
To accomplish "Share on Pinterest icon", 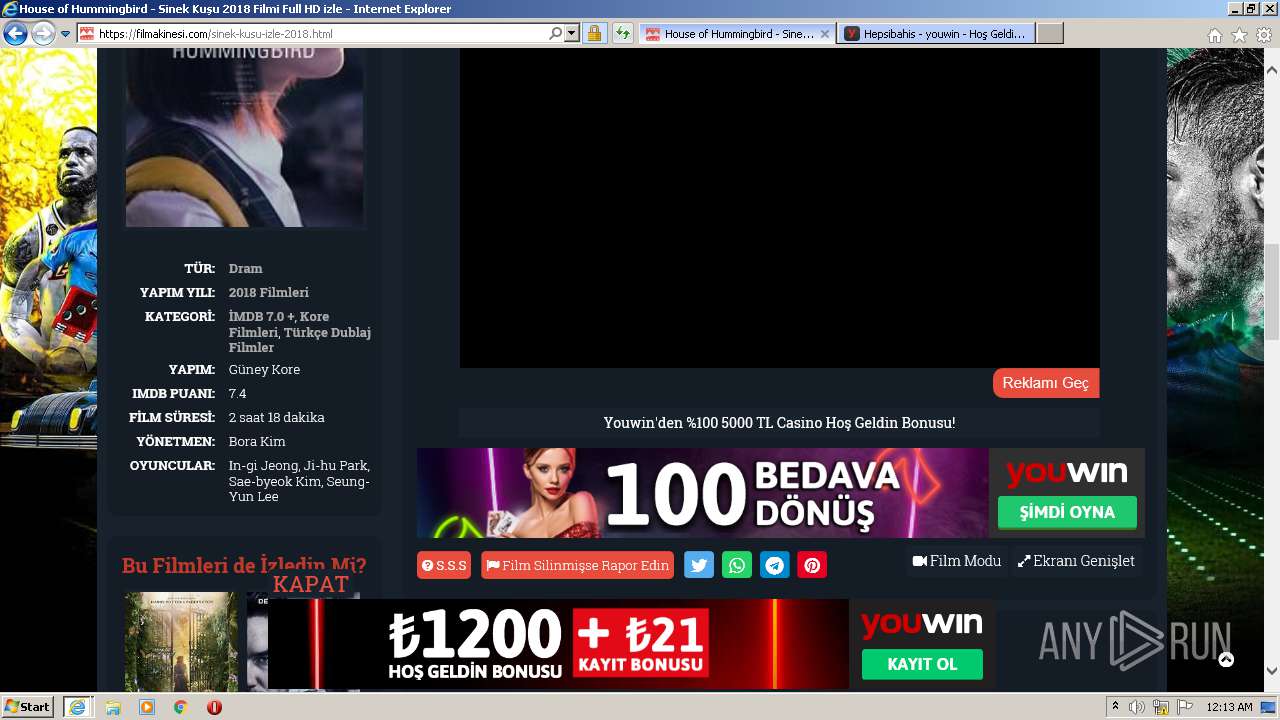I will click(x=812, y=565).
